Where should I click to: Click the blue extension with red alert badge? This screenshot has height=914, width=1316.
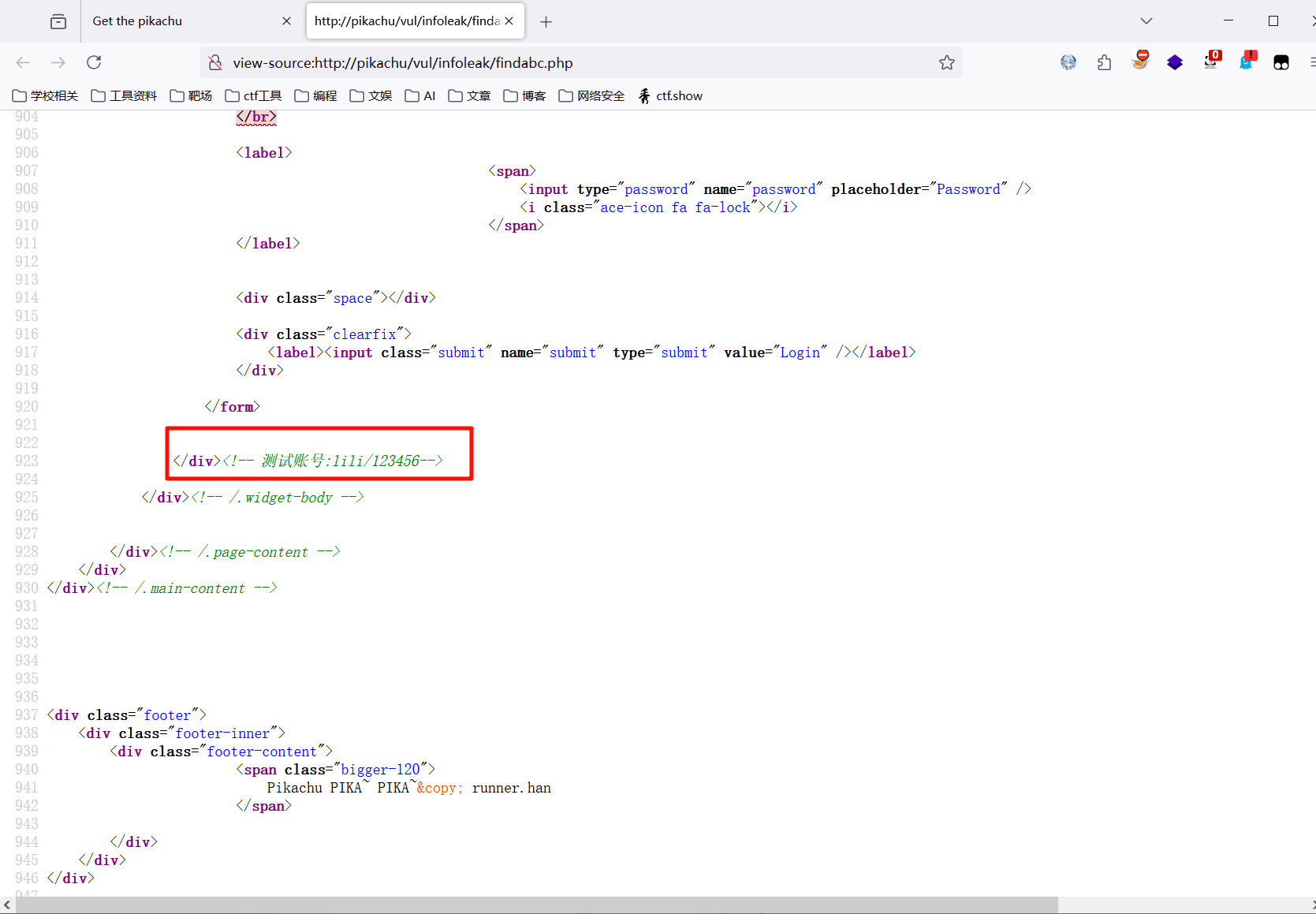1247,61
